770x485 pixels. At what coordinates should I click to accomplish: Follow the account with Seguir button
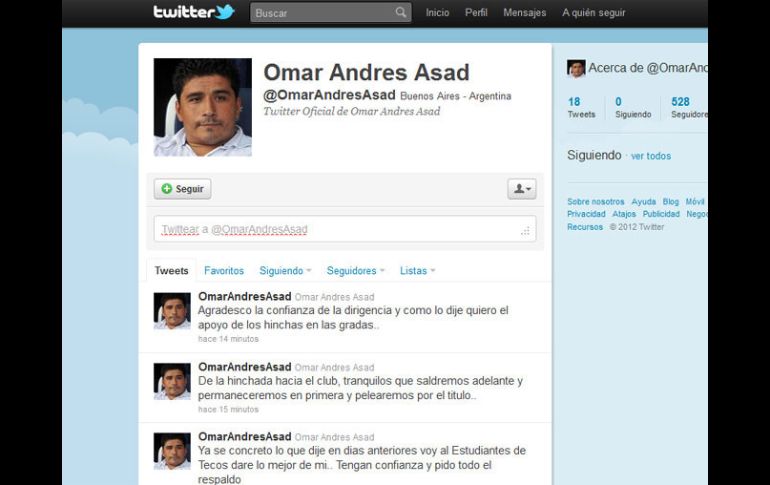pos(183,189)
